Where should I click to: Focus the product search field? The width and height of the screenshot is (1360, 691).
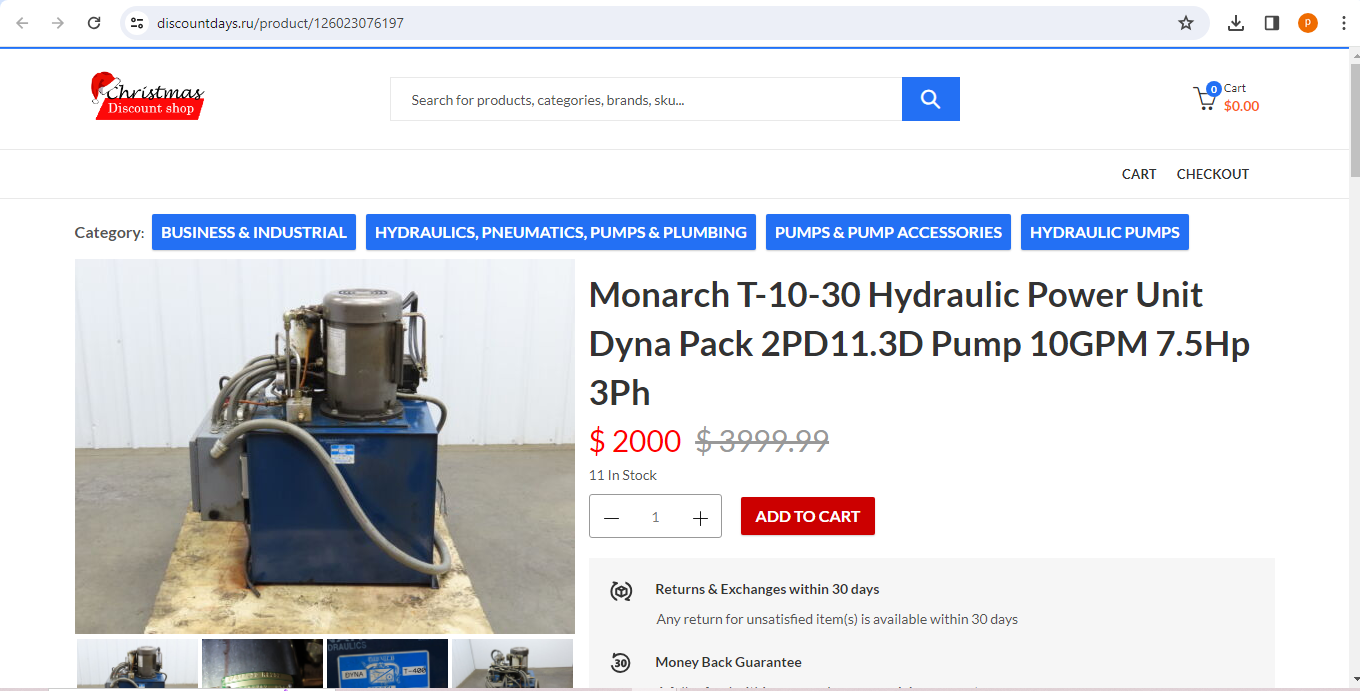tap(646, 99)
